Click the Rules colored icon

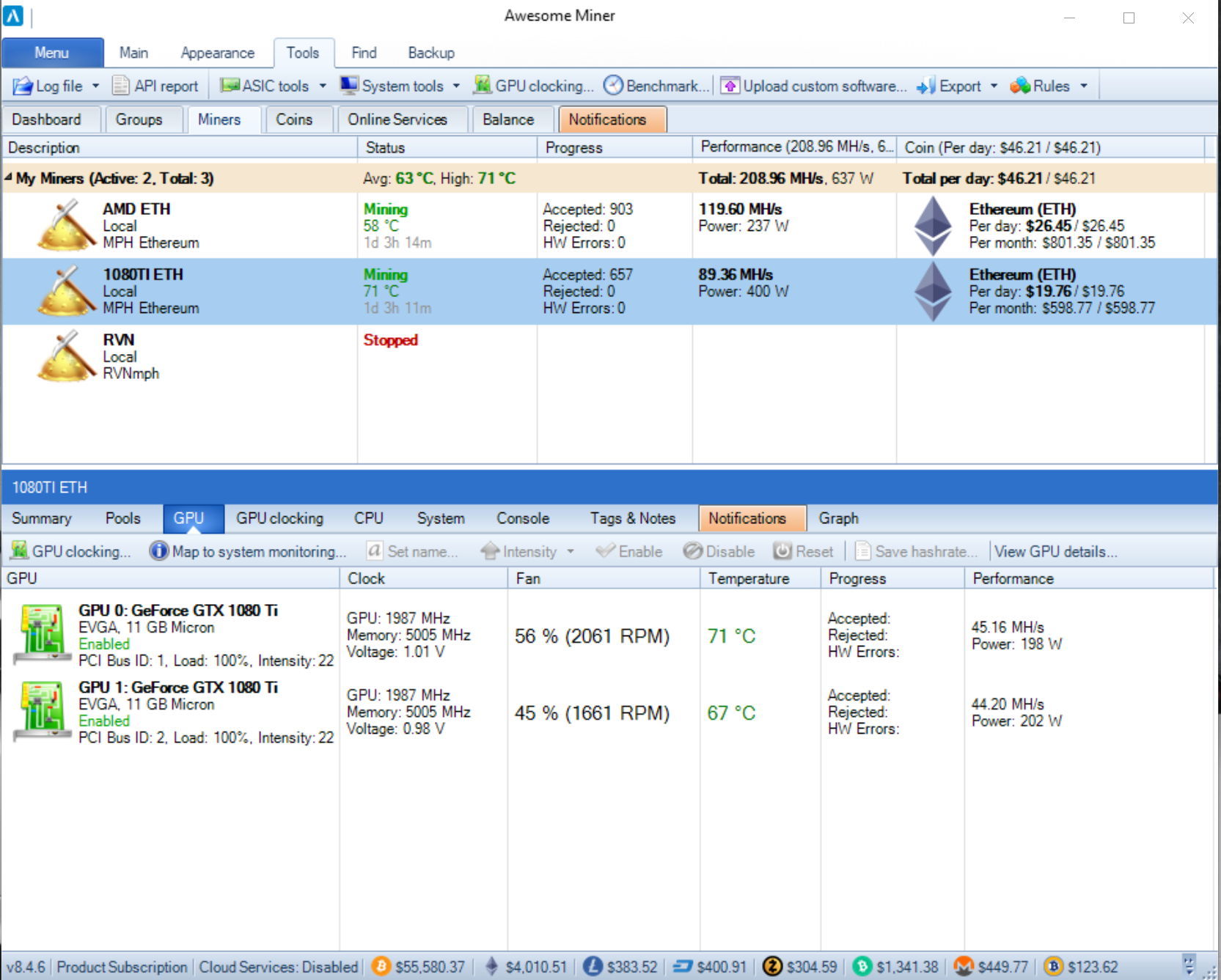point(1020,86)
